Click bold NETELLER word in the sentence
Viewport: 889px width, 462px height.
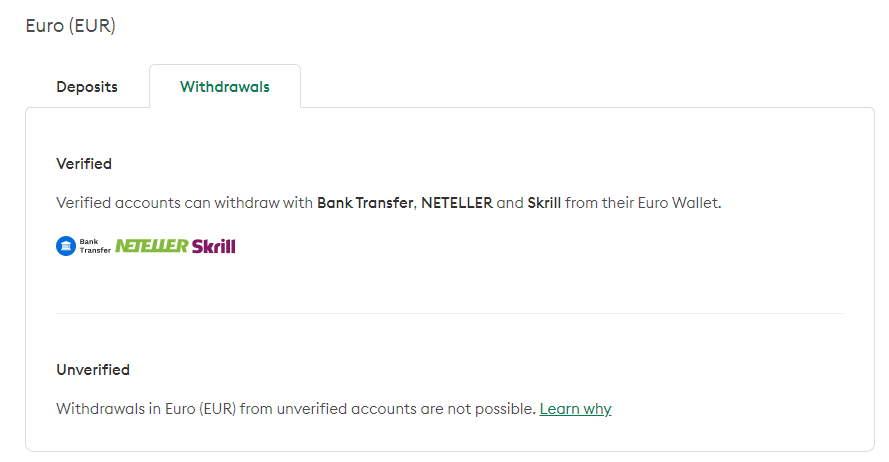[x=457, y=203]
